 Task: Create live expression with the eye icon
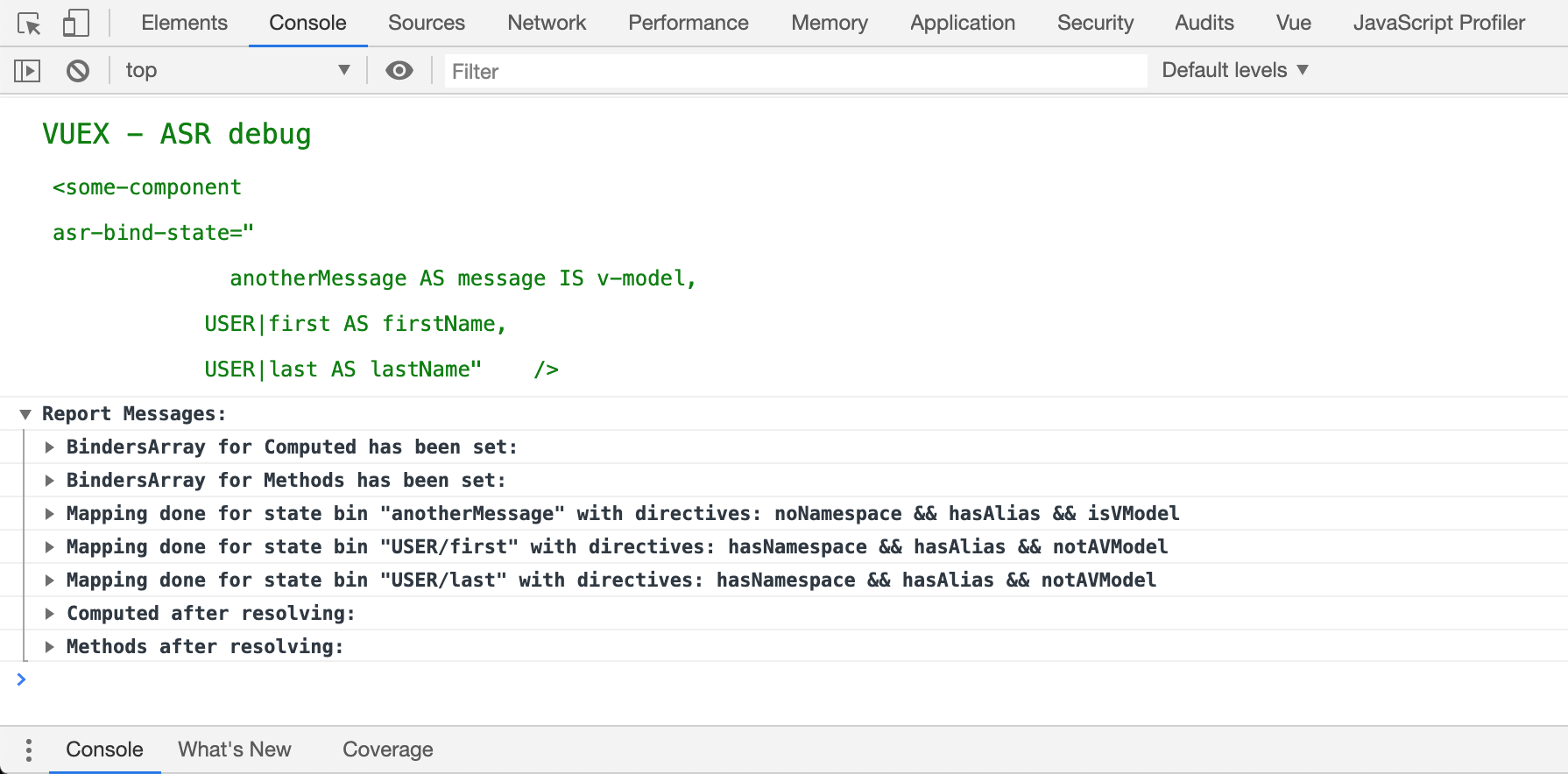(x=399, y=70)
